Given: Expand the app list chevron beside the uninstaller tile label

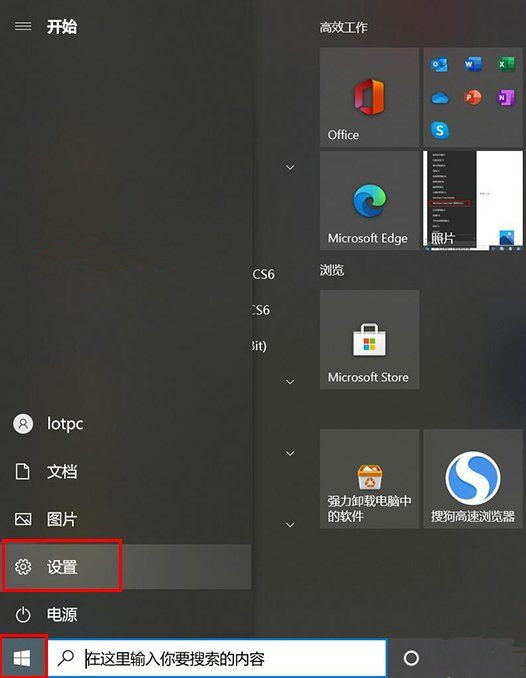Looking at the screenshot, I should click(x=290, y=524).
